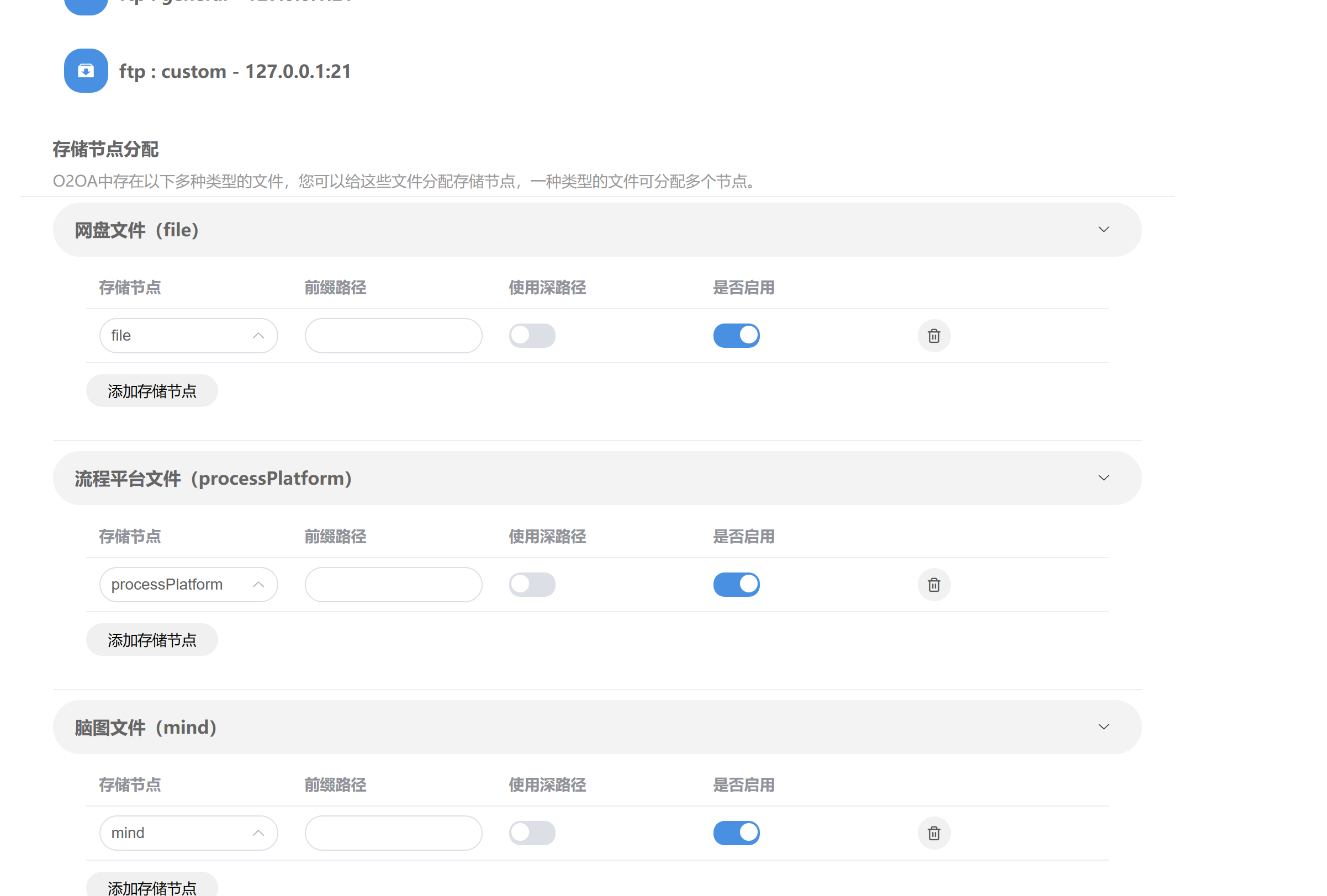Click 添加存储节点 under processPlatform section
The height and width of the screenshot is (896, 1327).
point(152,640)
